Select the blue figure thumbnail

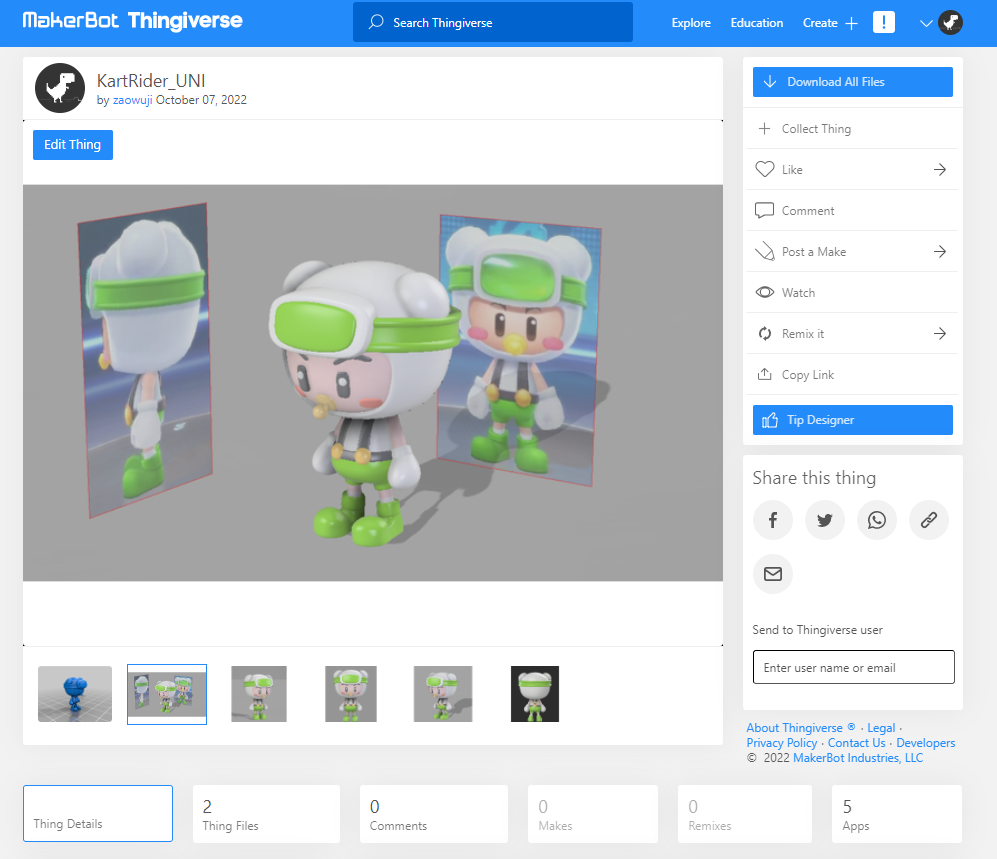click(75, 694)
